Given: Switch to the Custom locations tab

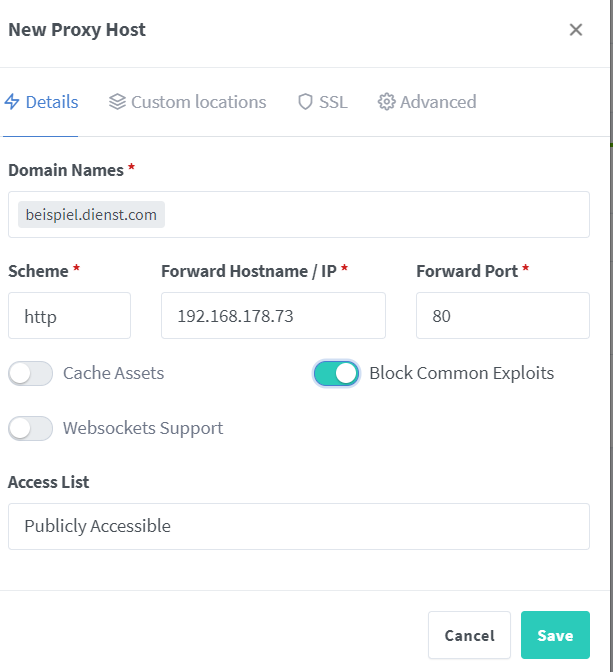Looking at the screenshot, I should (187, 102).
